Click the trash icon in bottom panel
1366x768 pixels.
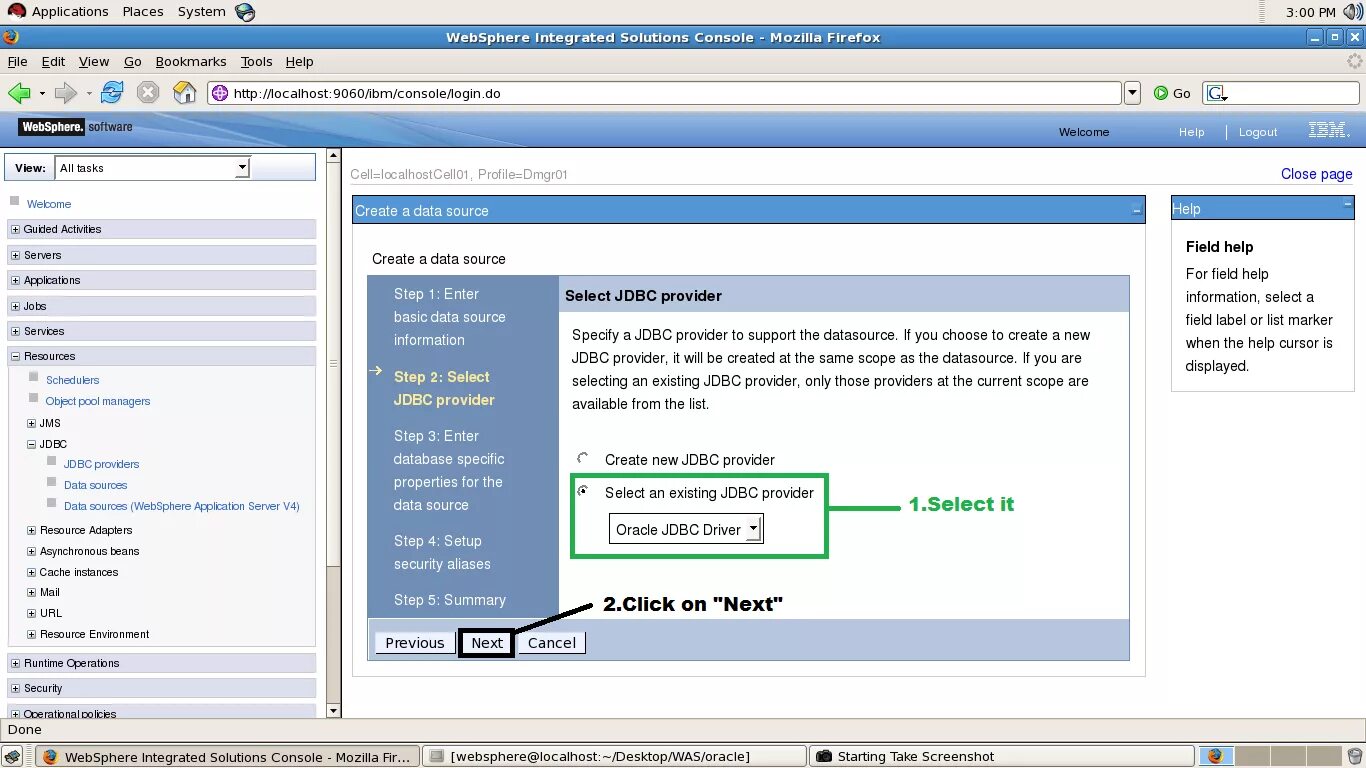click(1354, 757)
